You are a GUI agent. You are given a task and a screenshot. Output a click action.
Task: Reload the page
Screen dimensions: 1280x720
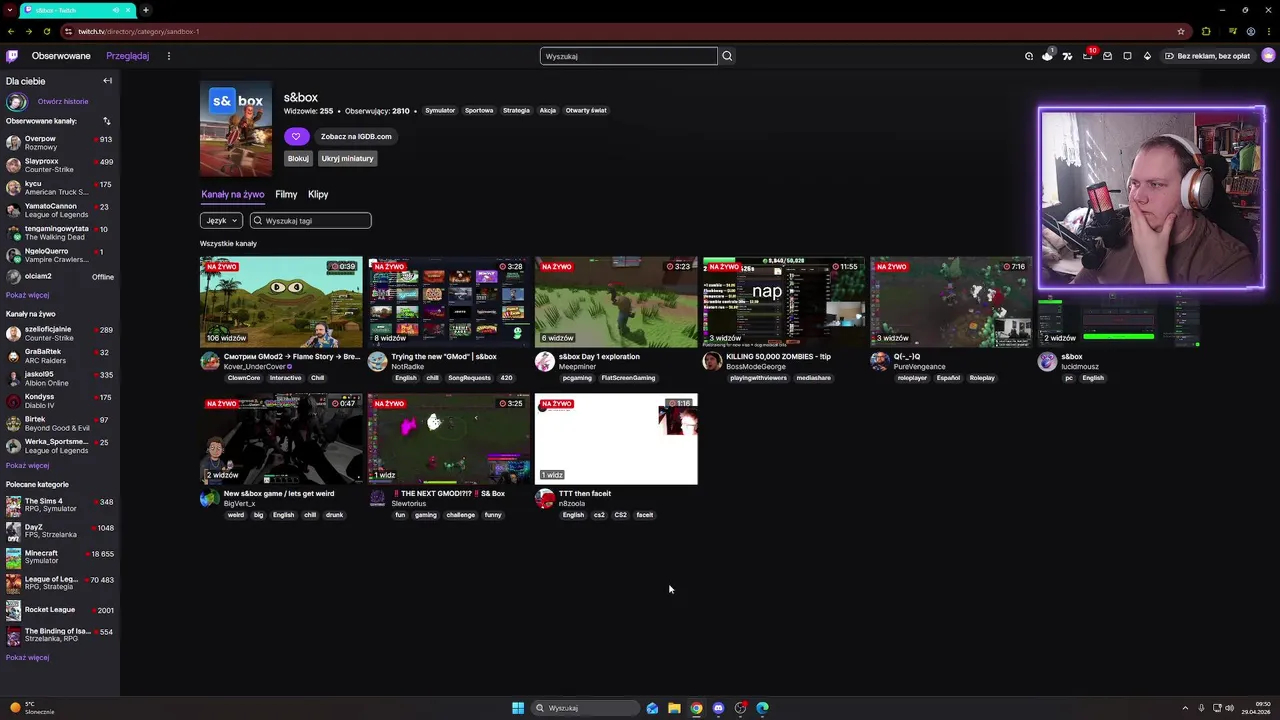[x=46, y=31]
